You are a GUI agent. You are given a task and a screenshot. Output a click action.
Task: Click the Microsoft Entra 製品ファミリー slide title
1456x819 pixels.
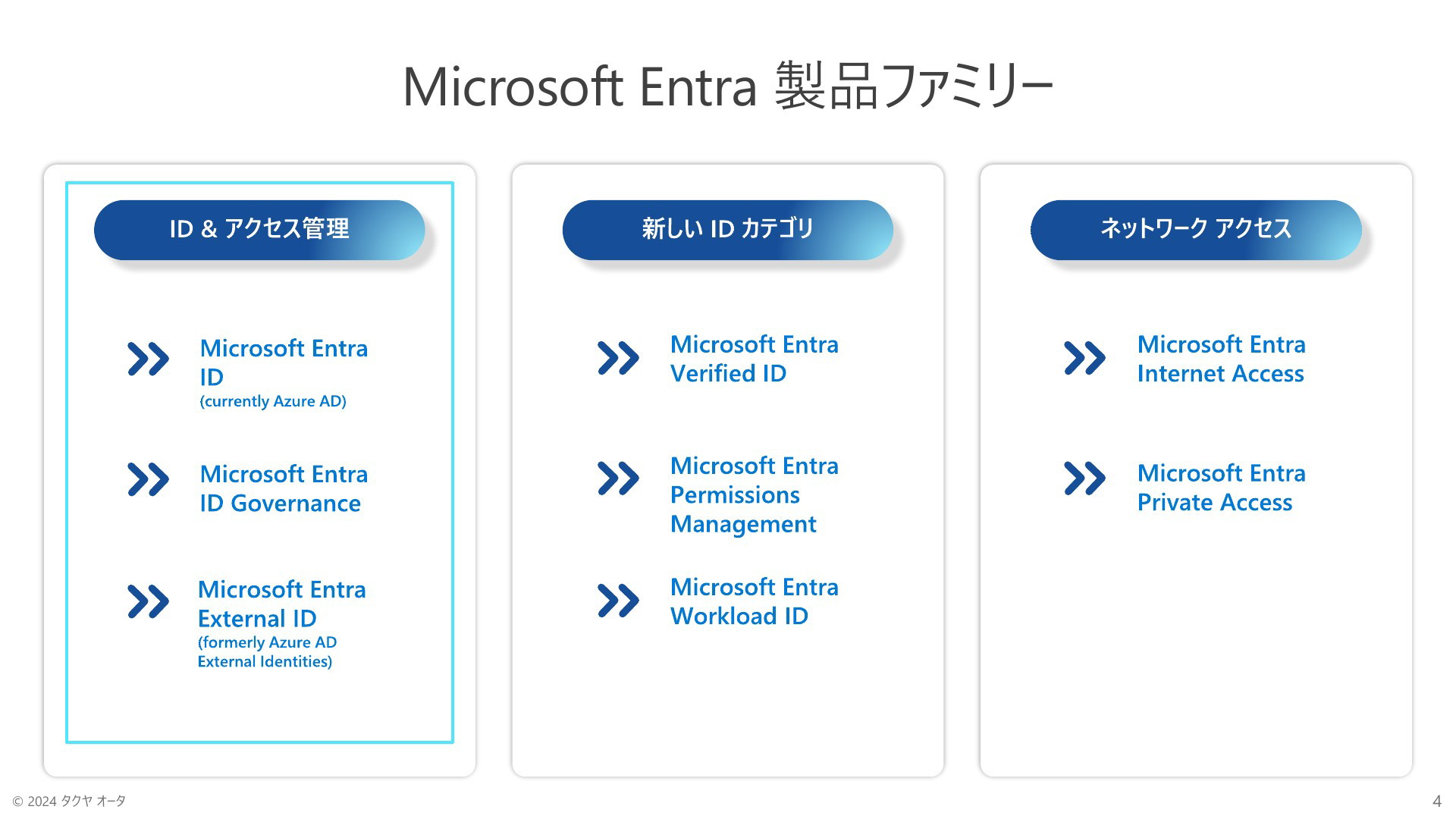(727, 86)
